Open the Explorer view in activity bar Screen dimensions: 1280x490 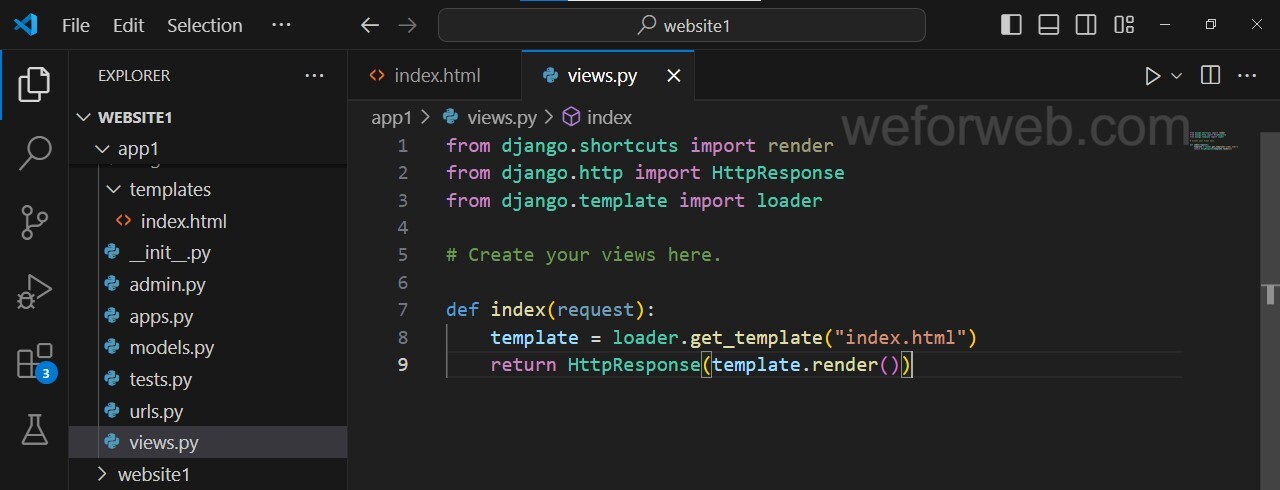[x=34, y=84]
